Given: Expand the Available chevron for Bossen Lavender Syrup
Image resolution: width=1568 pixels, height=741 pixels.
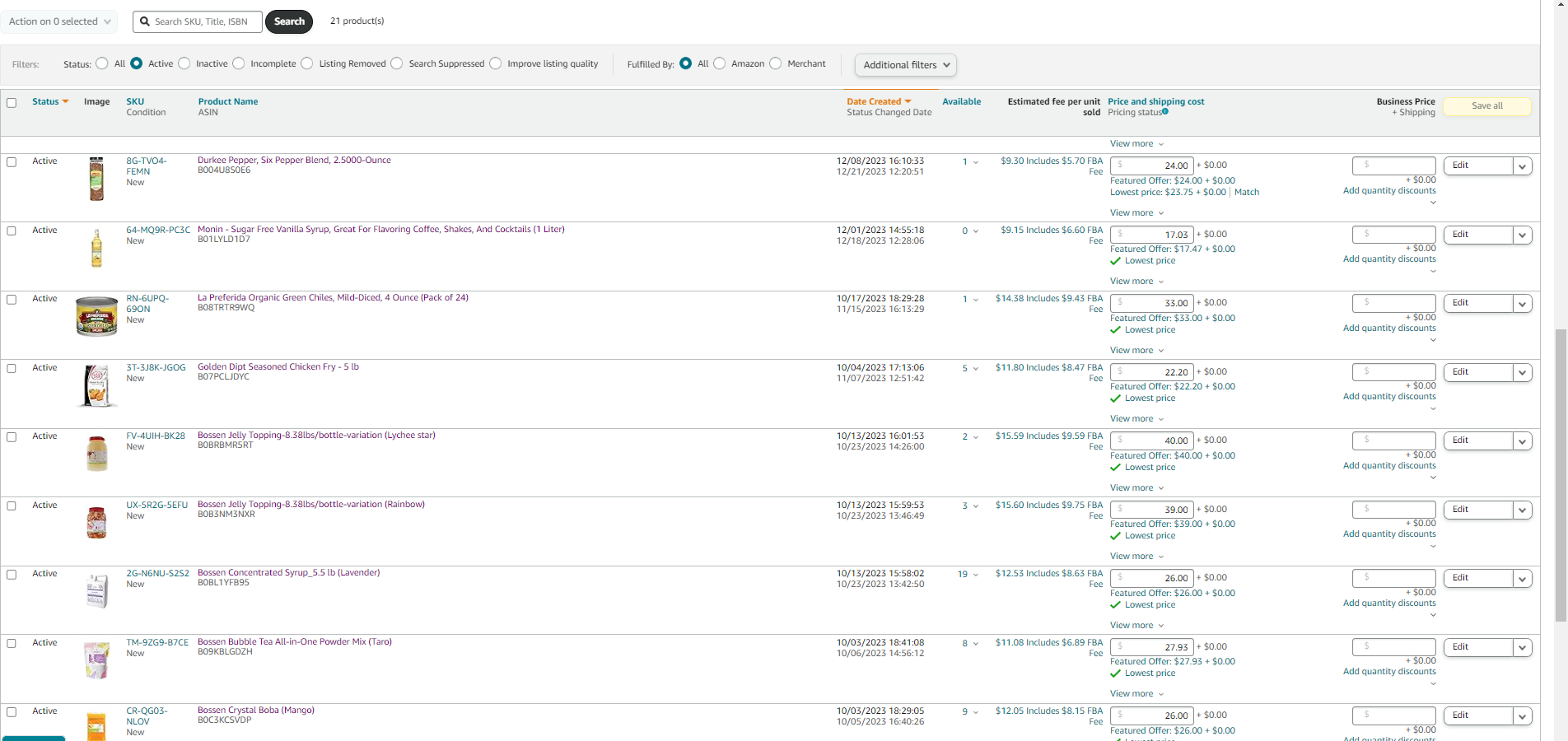Looking at the screenshot, I should coord(976,575).
